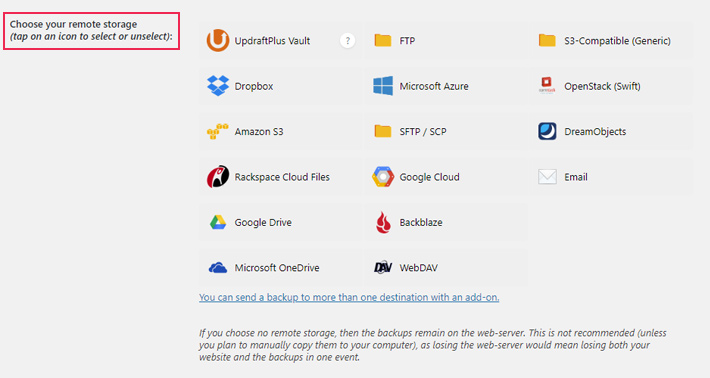
Task: Choose the Google Drive icon
Action: (218, 222)
